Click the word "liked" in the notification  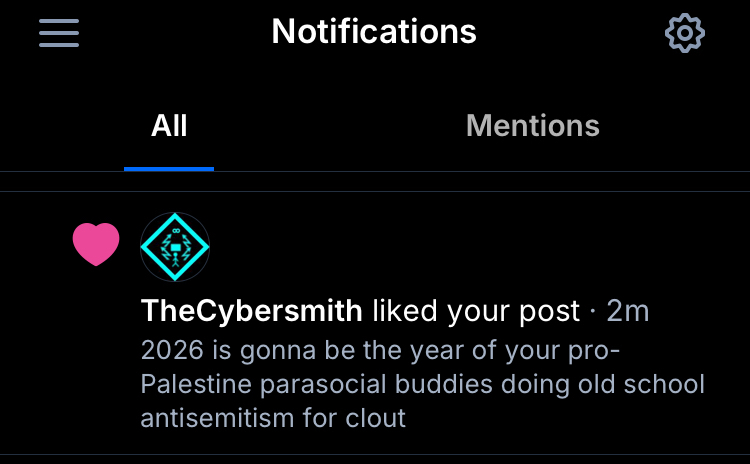pos(405,311)
